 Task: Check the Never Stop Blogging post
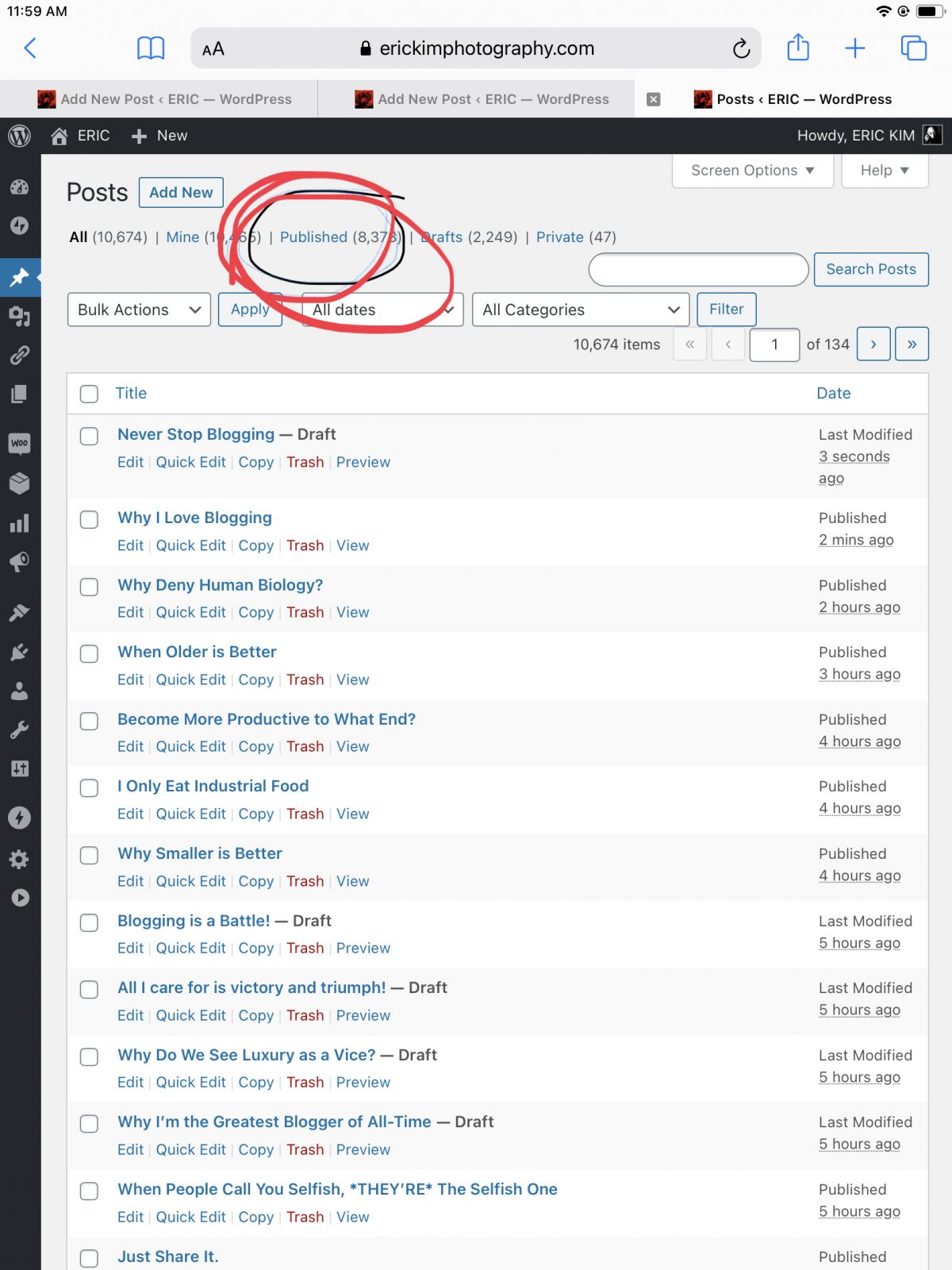(x=89, y=436)
